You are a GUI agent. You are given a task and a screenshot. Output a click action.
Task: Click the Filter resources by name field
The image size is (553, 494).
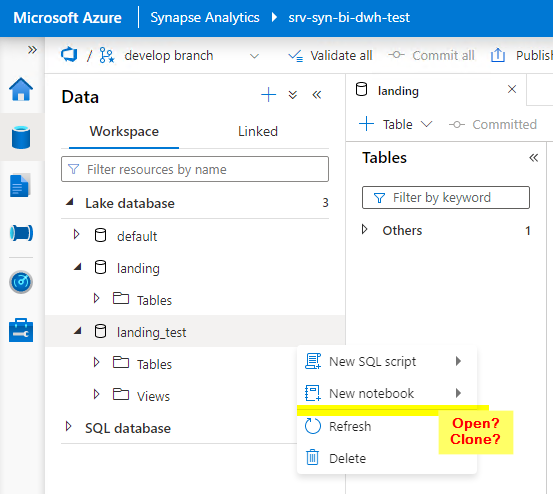click(195, 169)
